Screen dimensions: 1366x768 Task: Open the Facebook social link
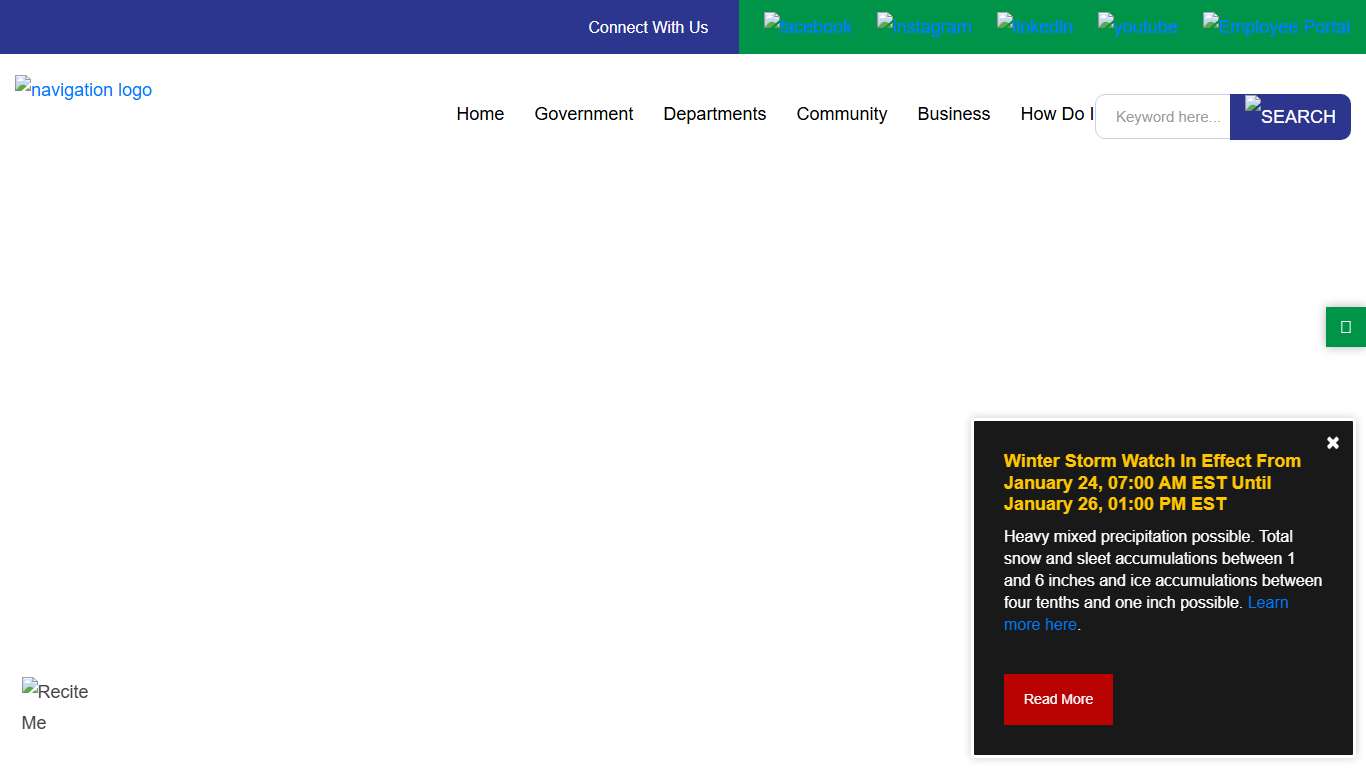click(807, 26)
